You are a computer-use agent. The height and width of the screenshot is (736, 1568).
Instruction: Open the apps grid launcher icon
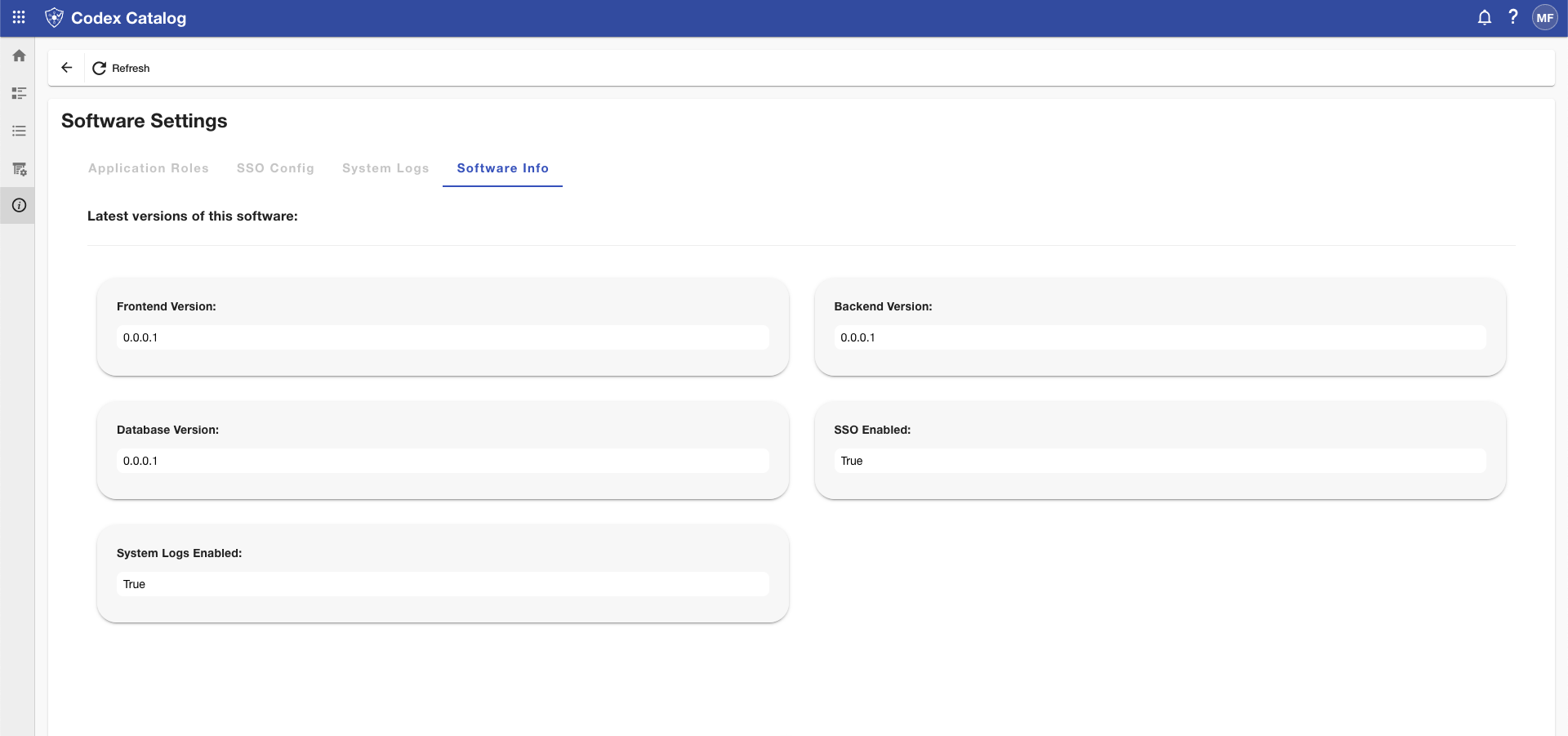[x=19, y=17]
